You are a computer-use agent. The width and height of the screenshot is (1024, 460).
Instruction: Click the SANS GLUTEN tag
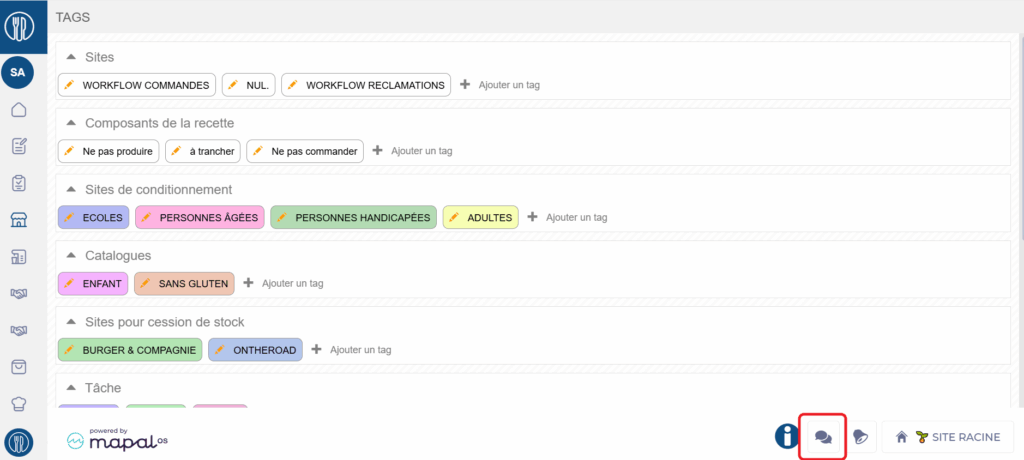[x=193, y=284]
